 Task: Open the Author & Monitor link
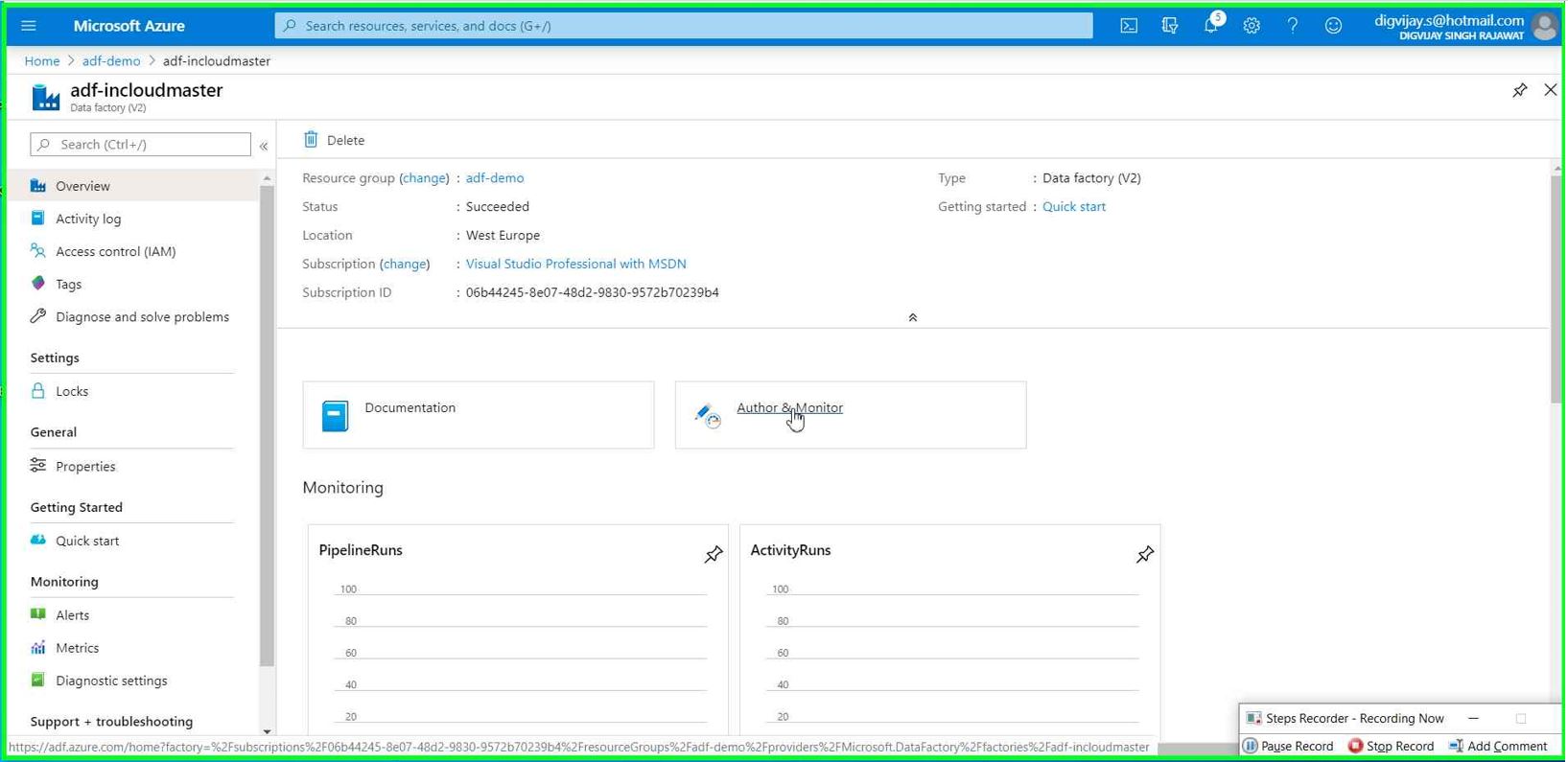790,407
